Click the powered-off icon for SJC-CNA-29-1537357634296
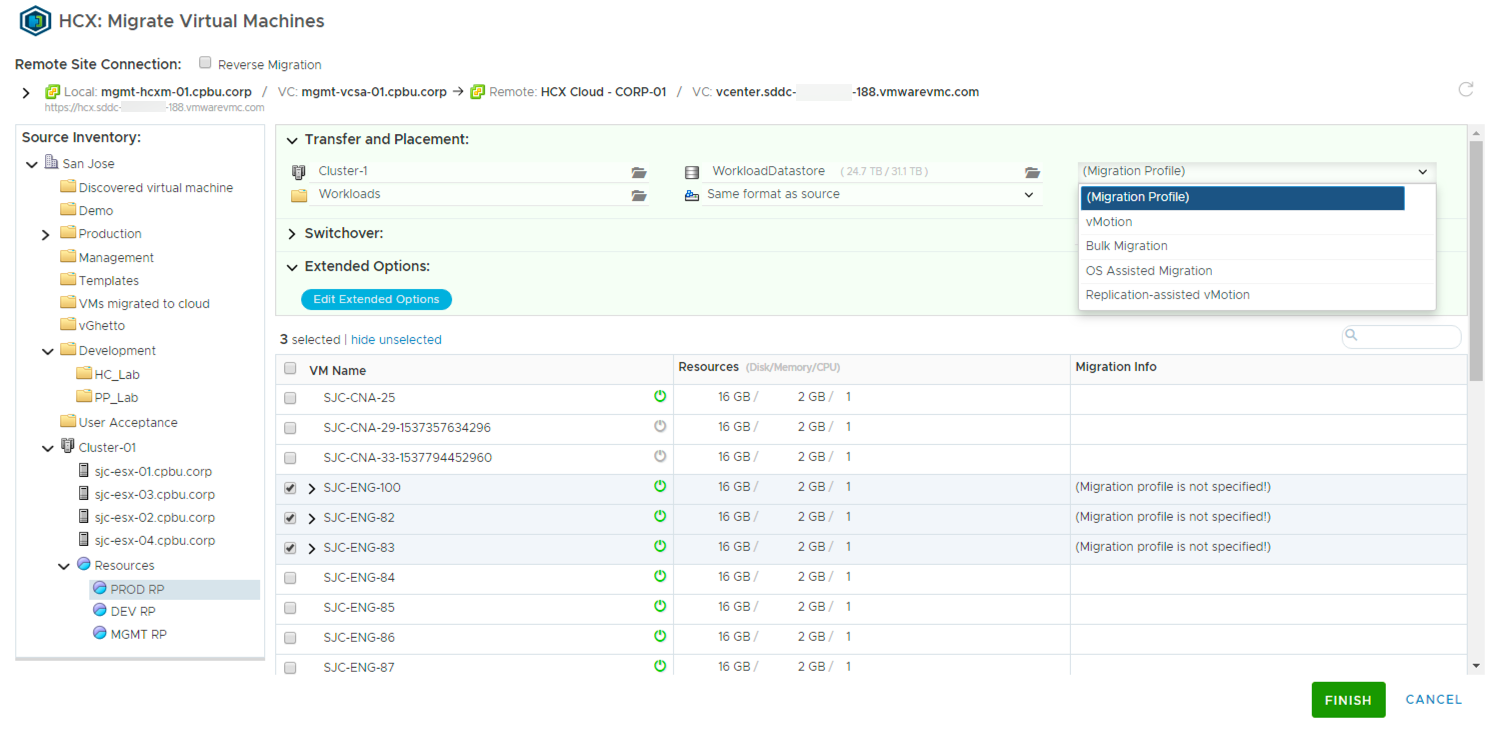This screenshot has height=730, width=1498. [x=660, y=427]
